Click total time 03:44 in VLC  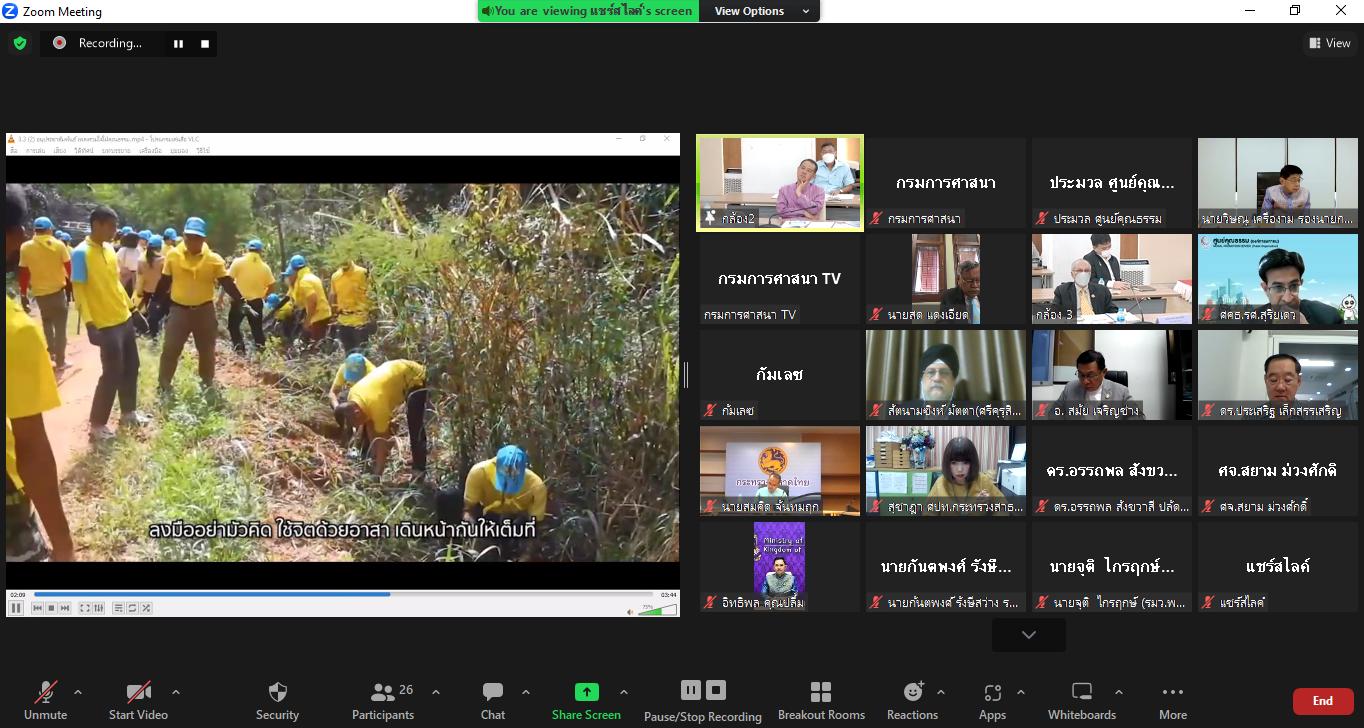pyautogui.click(x=669, y=594)
